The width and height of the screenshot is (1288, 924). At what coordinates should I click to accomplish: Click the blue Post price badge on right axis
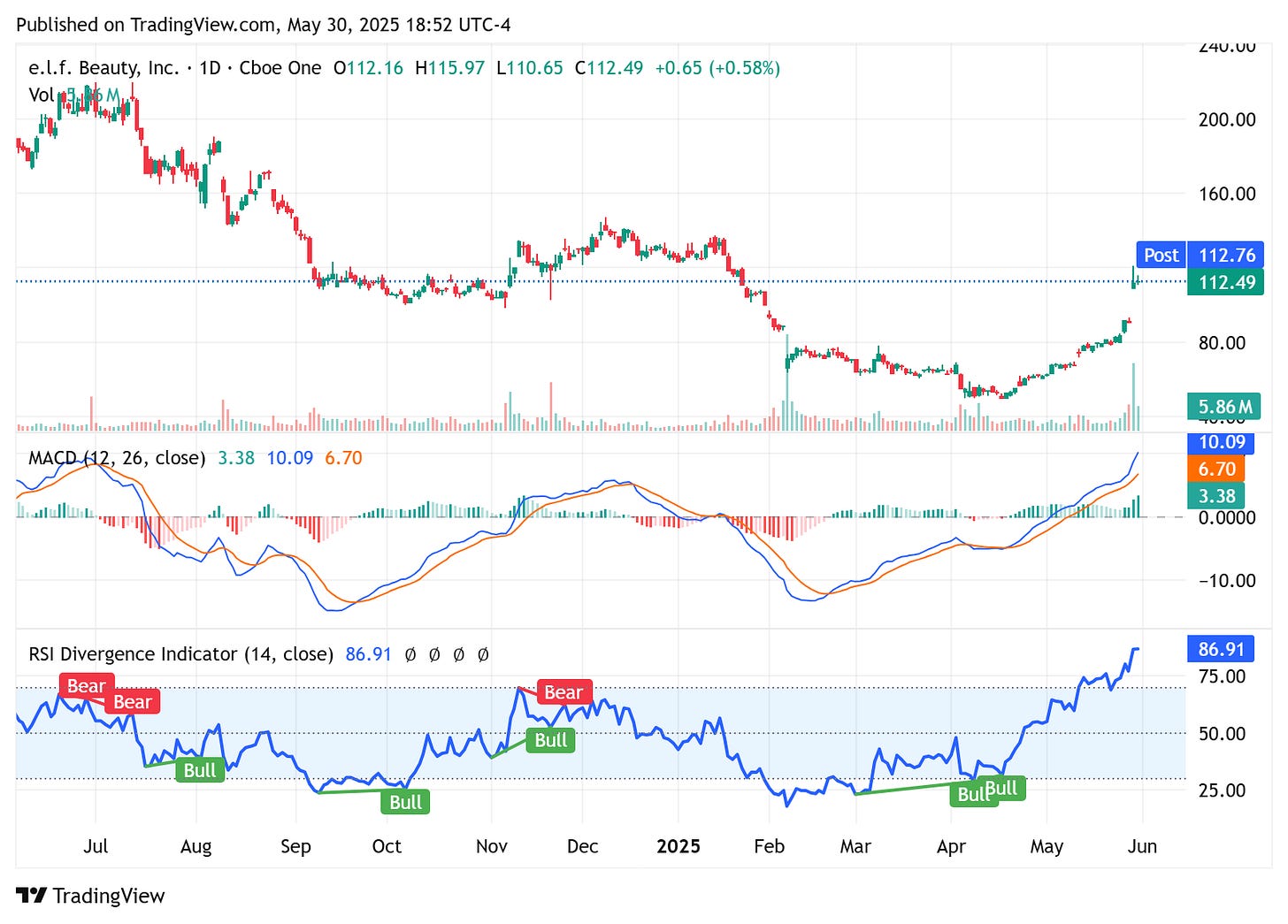pyautogui.click(x=1160, y=255)
